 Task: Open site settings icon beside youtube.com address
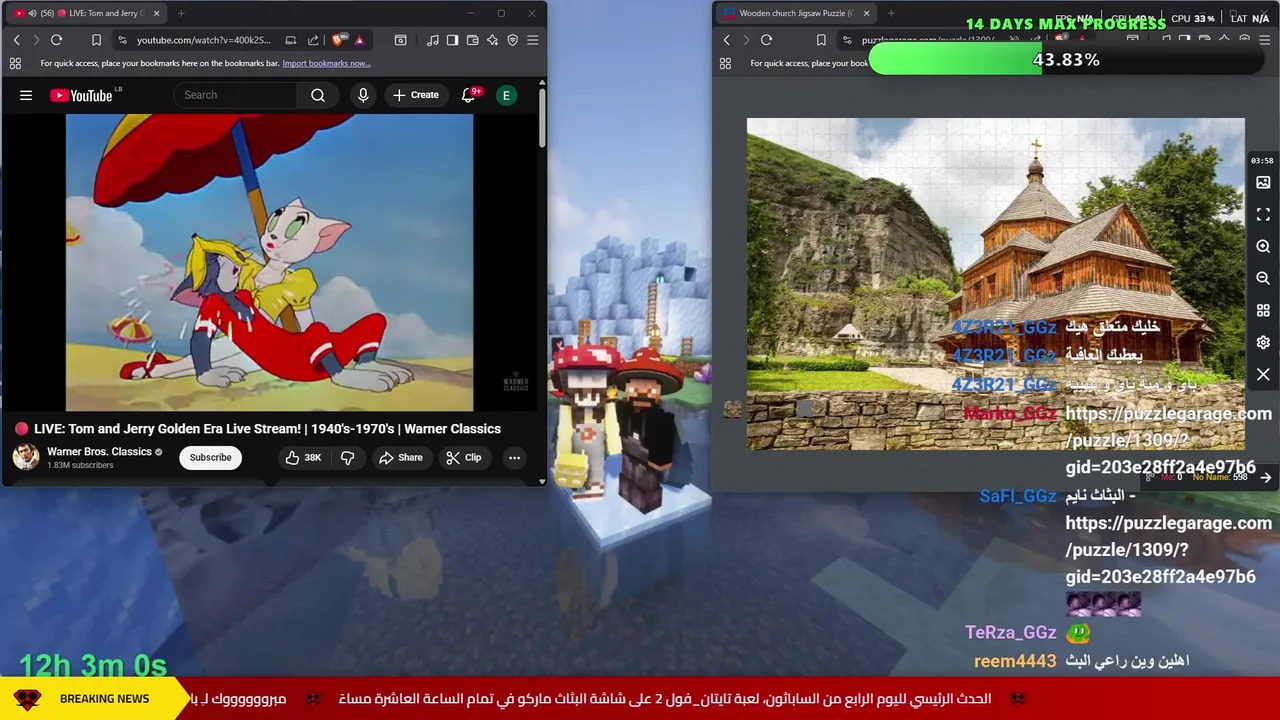[x=122, y=40]
